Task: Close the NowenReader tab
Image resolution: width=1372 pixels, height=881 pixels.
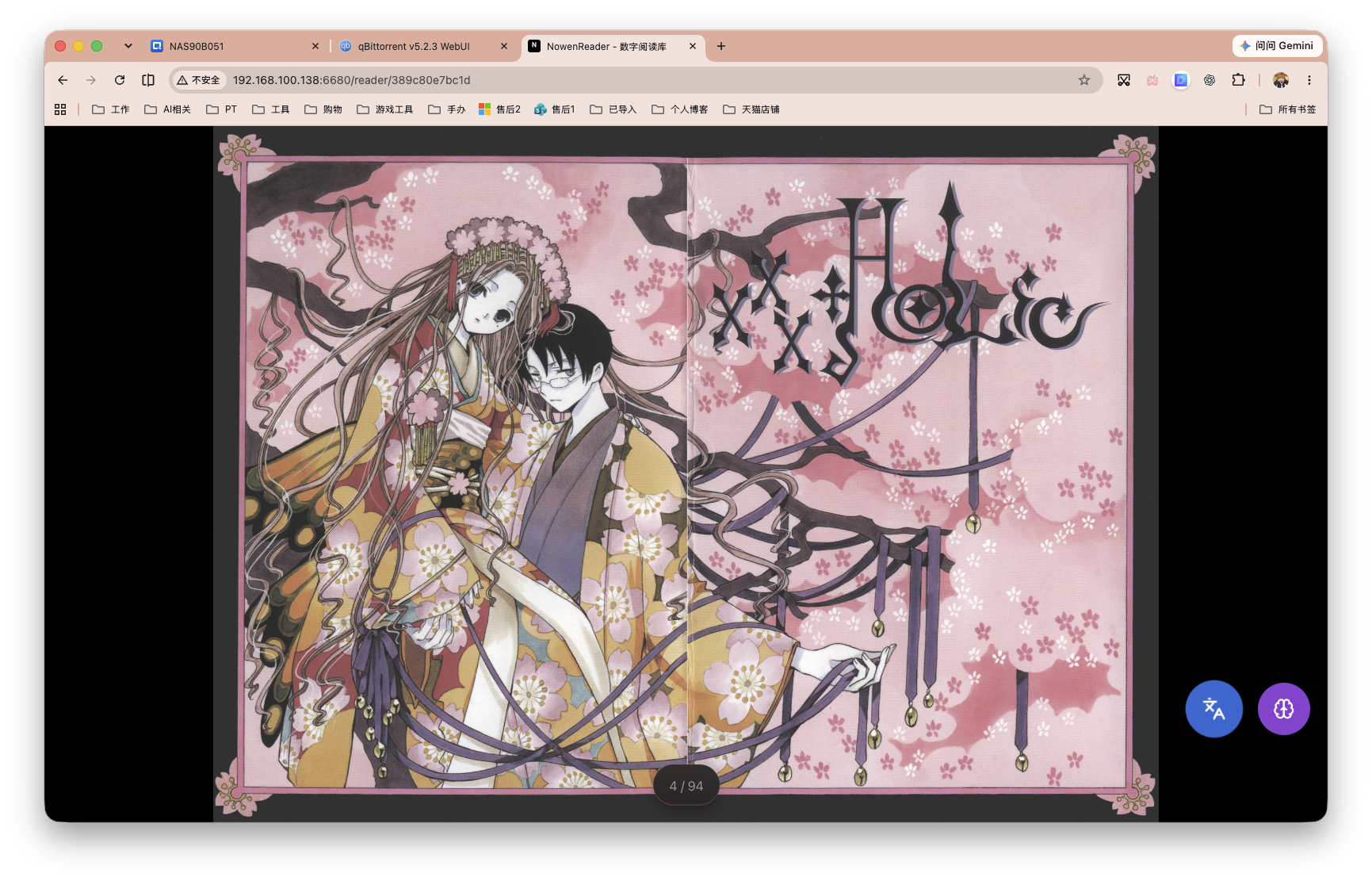Action: tap(693, 46)
